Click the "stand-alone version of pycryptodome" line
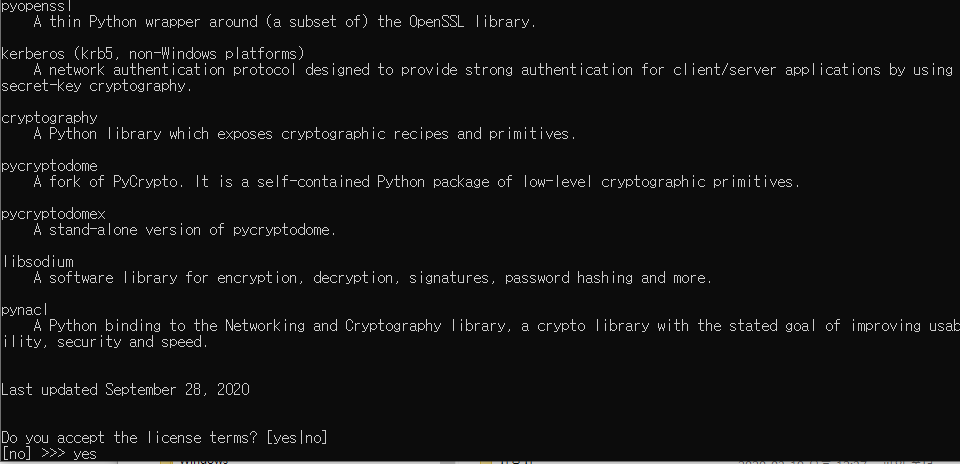 point(184,230)
